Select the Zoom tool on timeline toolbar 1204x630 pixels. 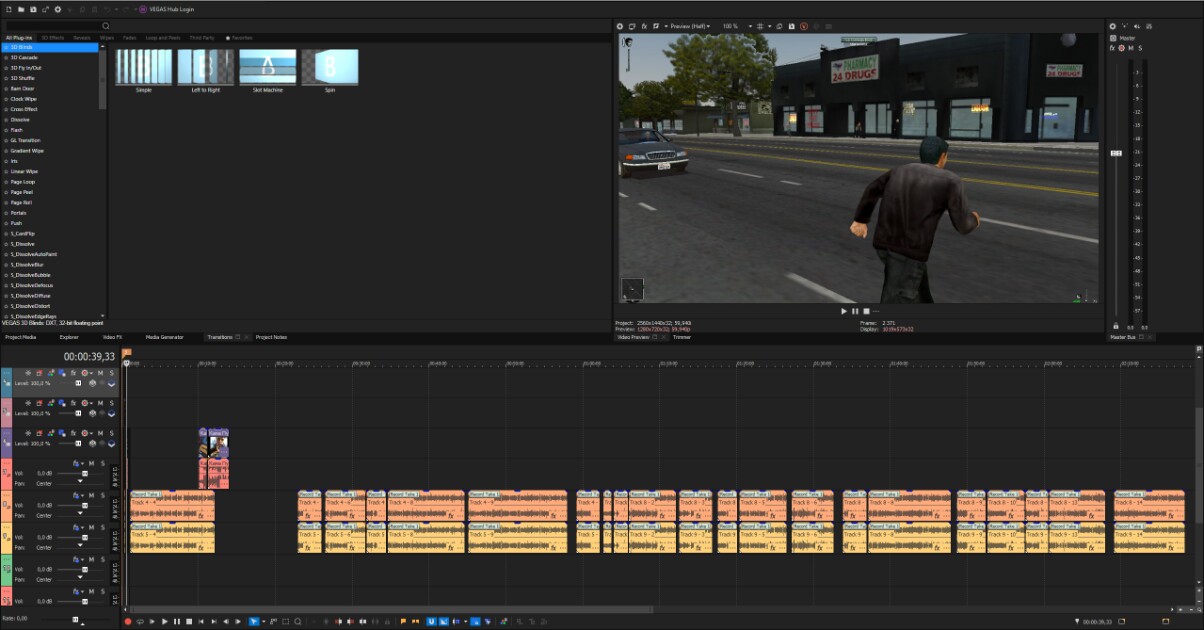click(298, 621)
